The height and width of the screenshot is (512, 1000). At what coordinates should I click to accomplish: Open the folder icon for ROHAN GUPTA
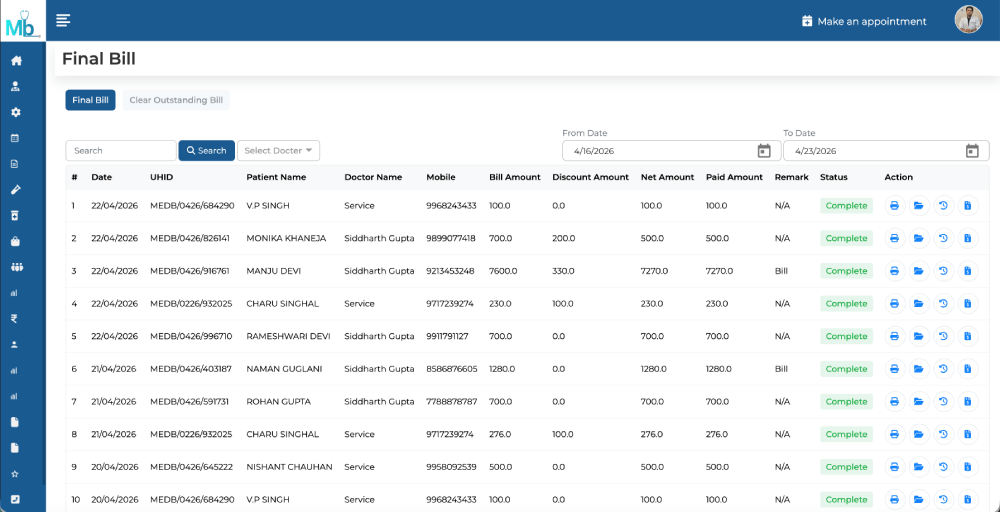[918, 402]
